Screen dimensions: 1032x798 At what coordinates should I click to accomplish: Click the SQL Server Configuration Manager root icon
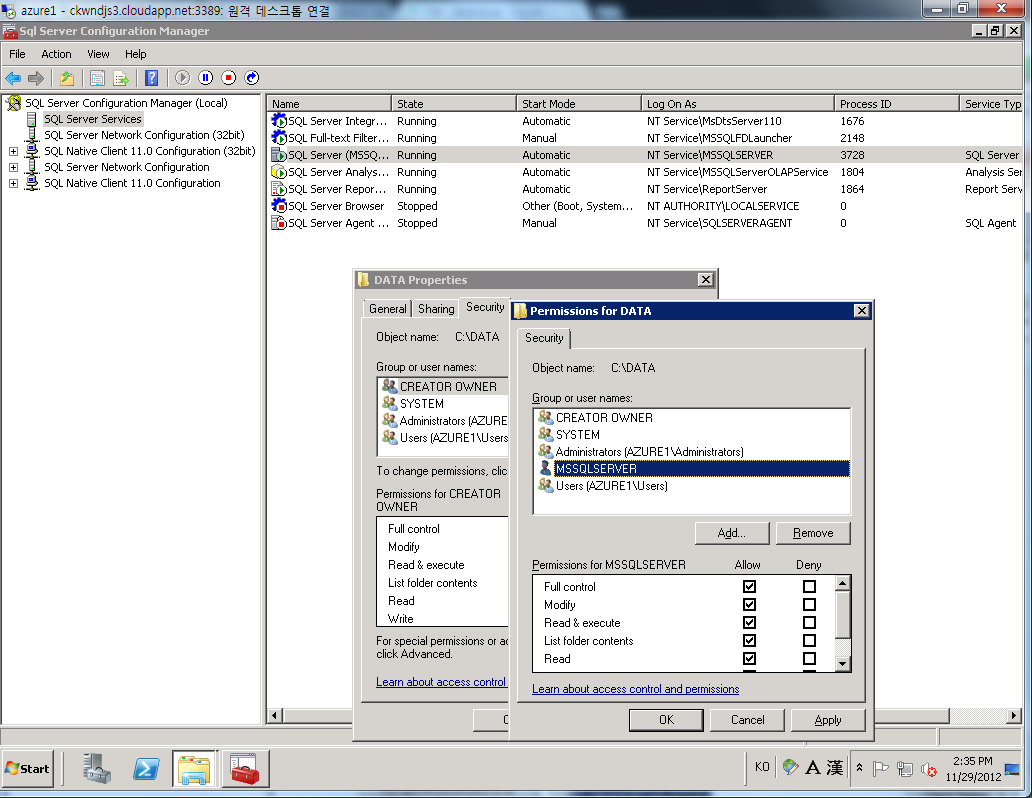tap(14, 103)
